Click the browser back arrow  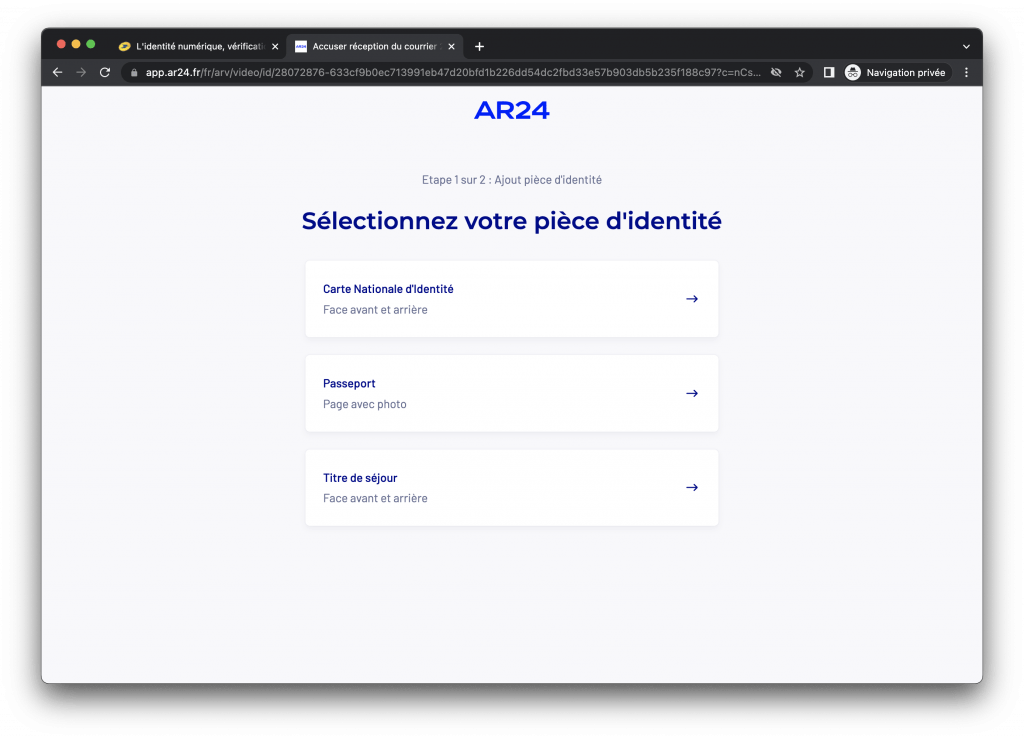[x=57, y=72]
